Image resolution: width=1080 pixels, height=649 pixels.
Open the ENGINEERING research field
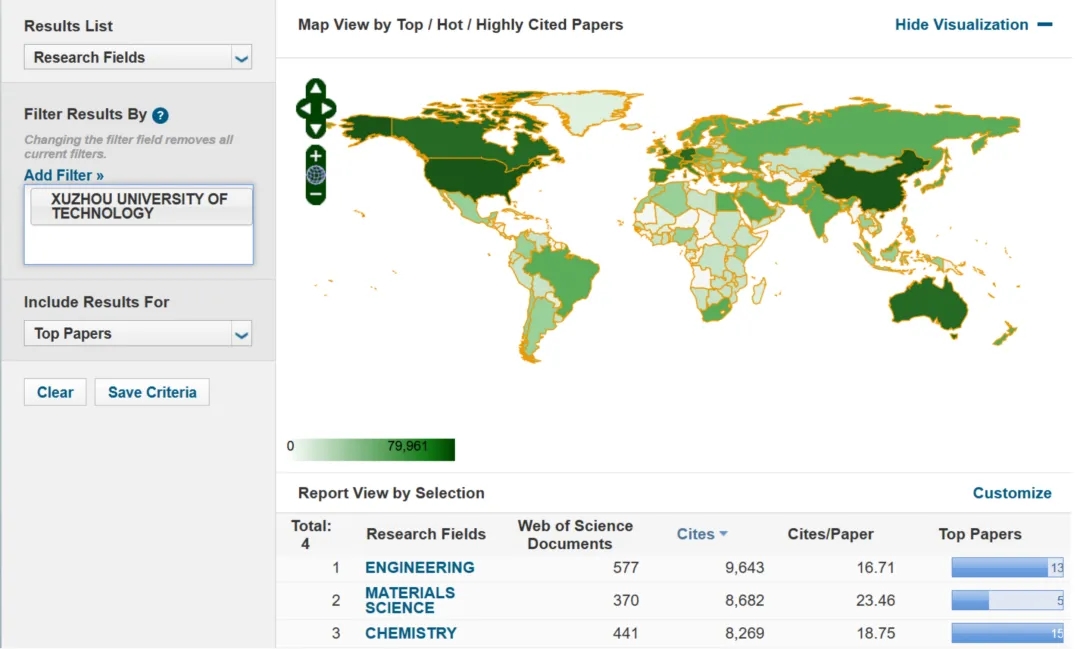pos(419,567)
